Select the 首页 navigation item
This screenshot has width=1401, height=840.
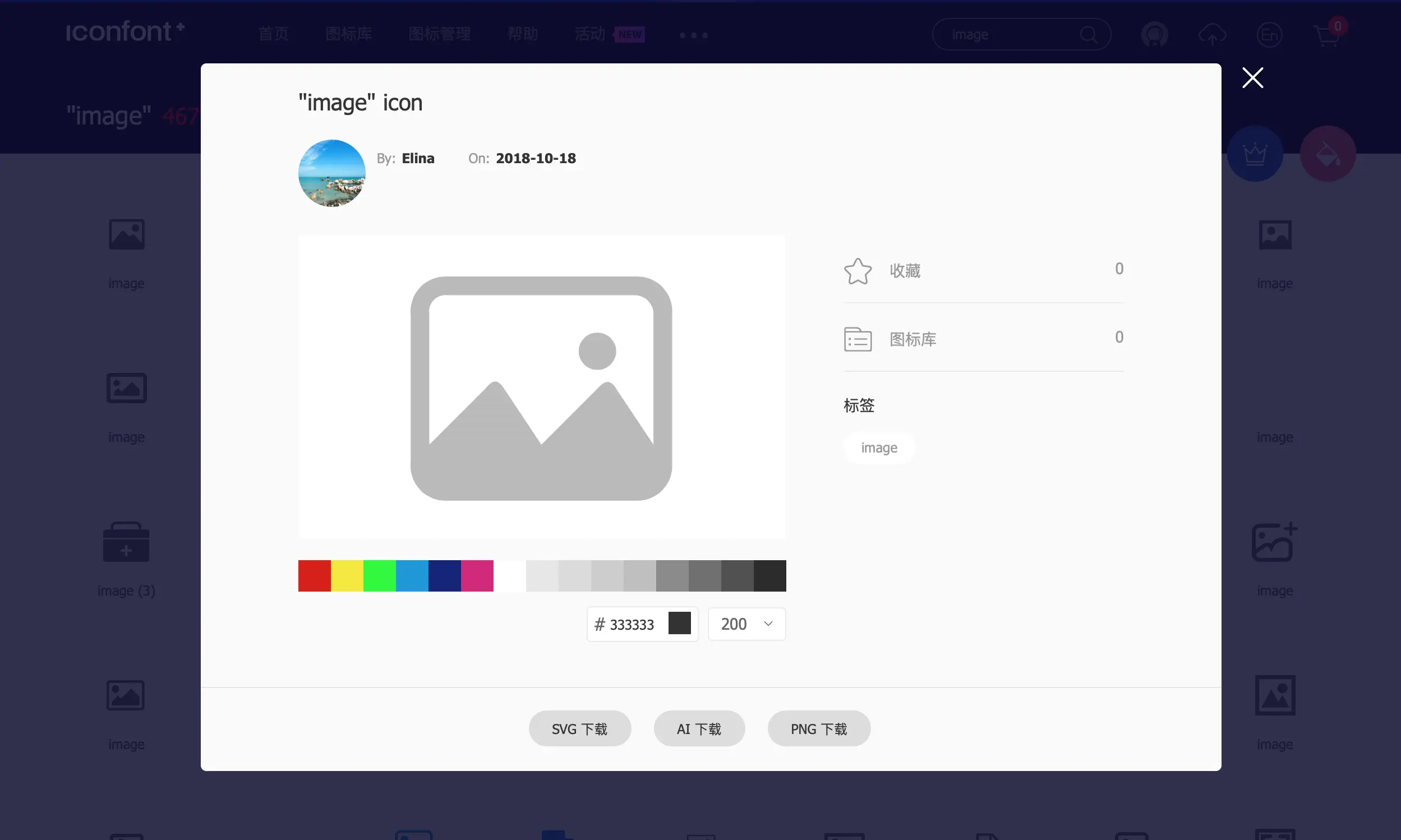[x=273, y=34]
